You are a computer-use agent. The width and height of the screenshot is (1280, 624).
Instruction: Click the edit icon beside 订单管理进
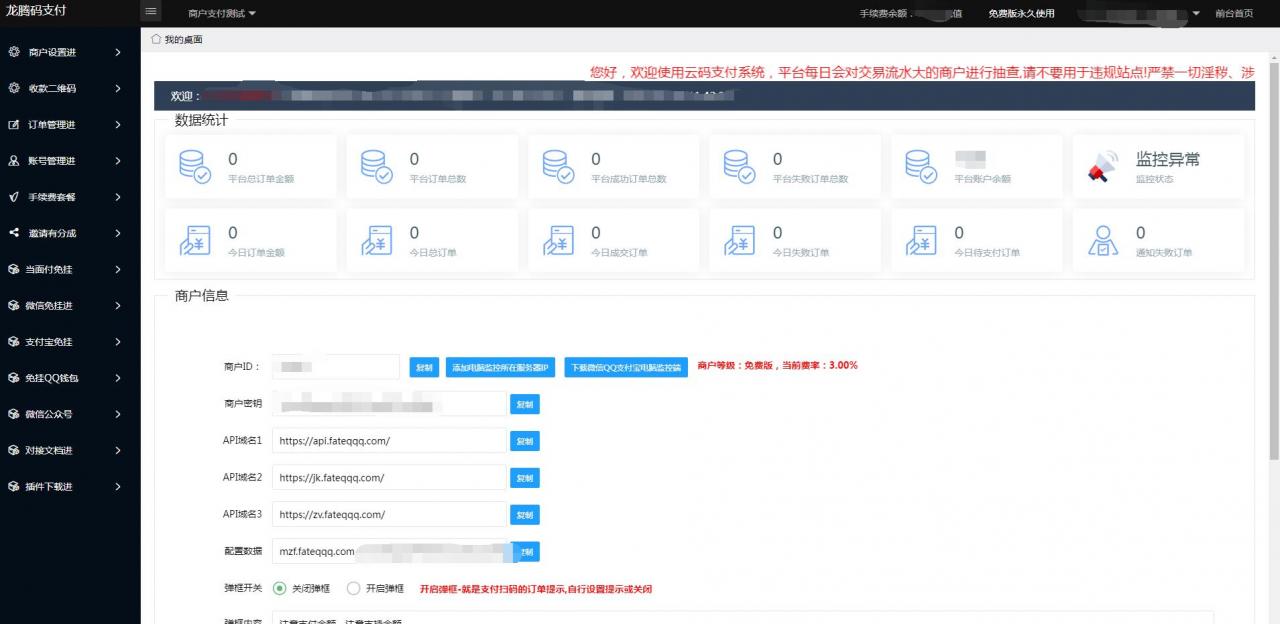(14, 125)
